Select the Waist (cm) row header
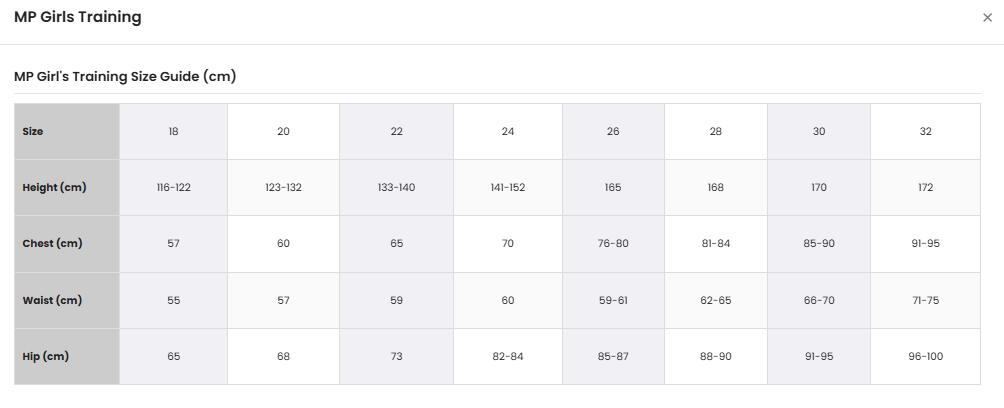This screenshot has width=1004, height=408. [67, 300]
